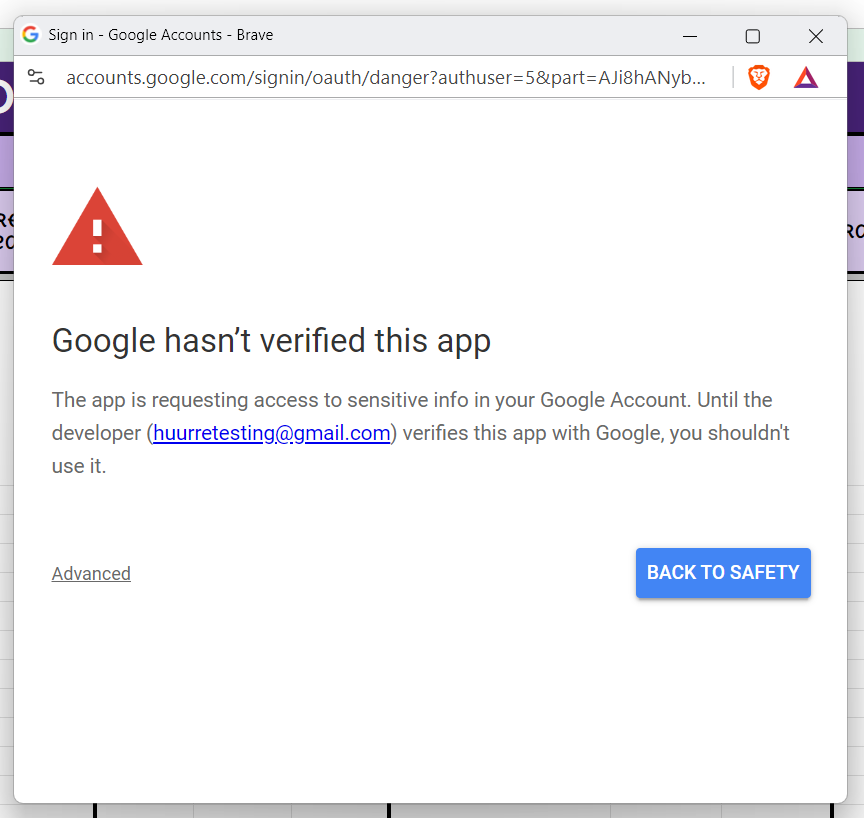Go BACK TO SAFETY

[x=723, y=572]
